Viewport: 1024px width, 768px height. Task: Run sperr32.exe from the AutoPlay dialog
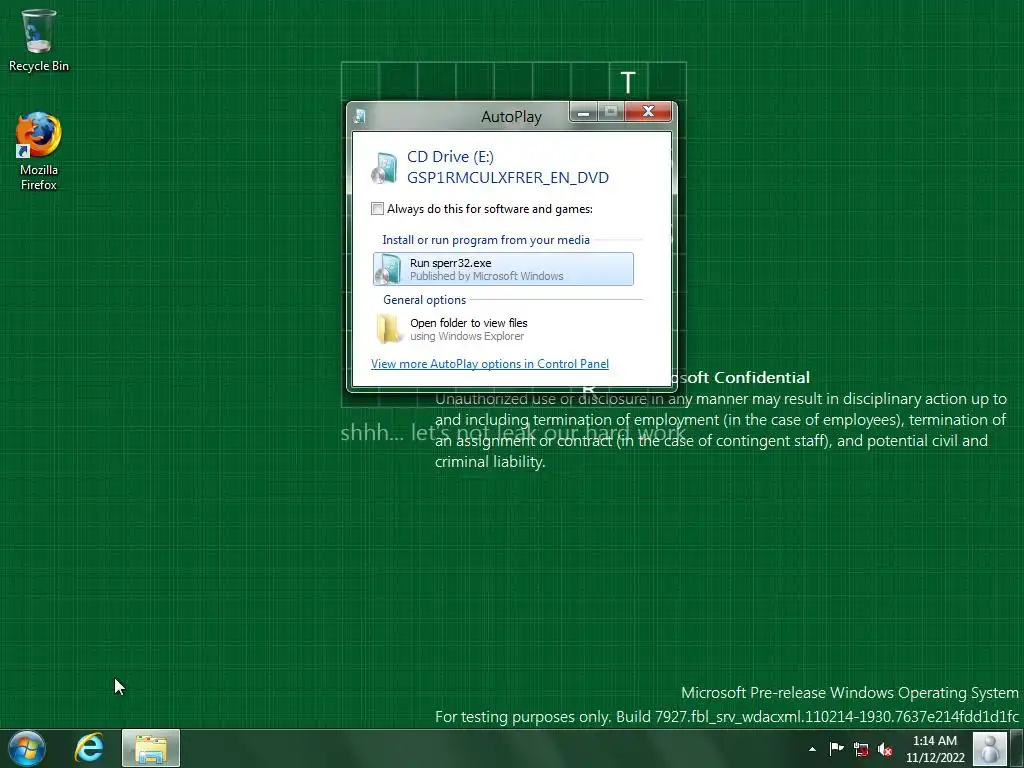point(503,269)
